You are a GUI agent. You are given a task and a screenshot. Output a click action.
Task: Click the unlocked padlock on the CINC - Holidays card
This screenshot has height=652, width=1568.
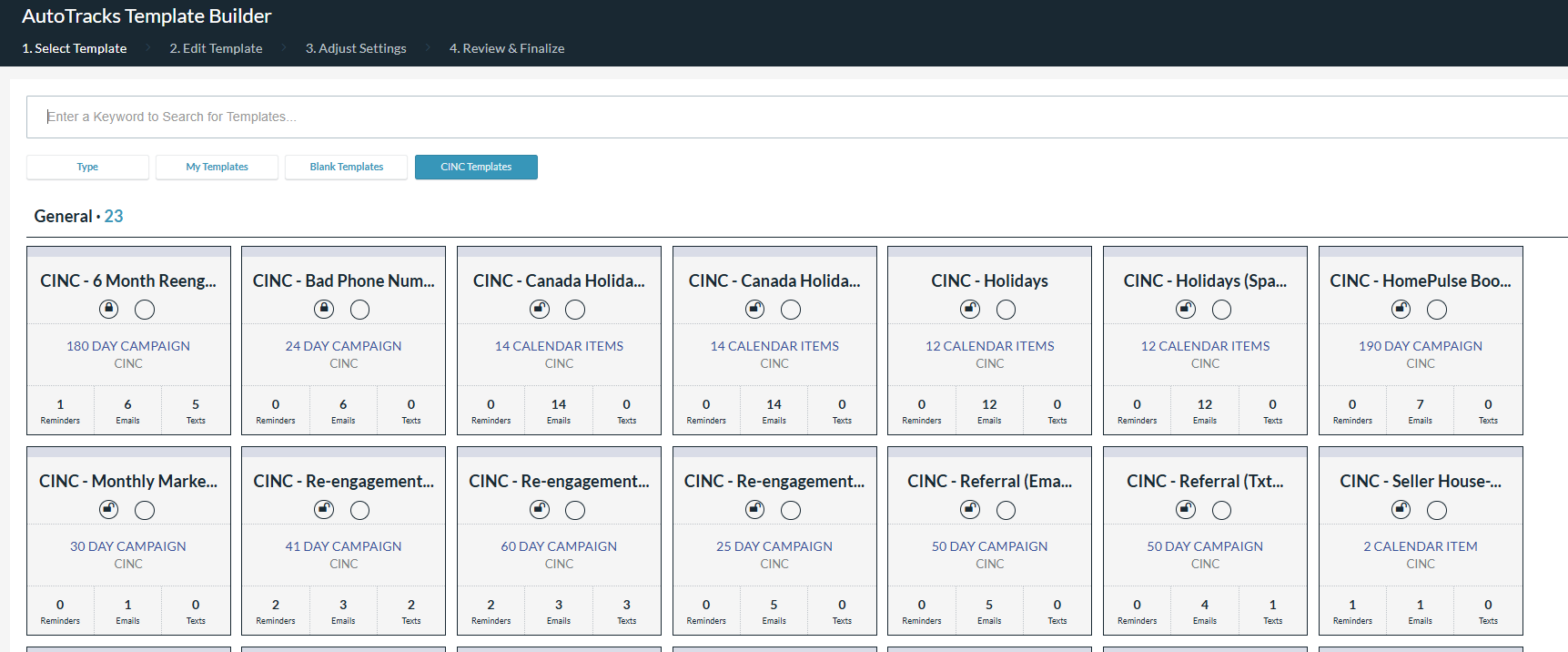970,309
